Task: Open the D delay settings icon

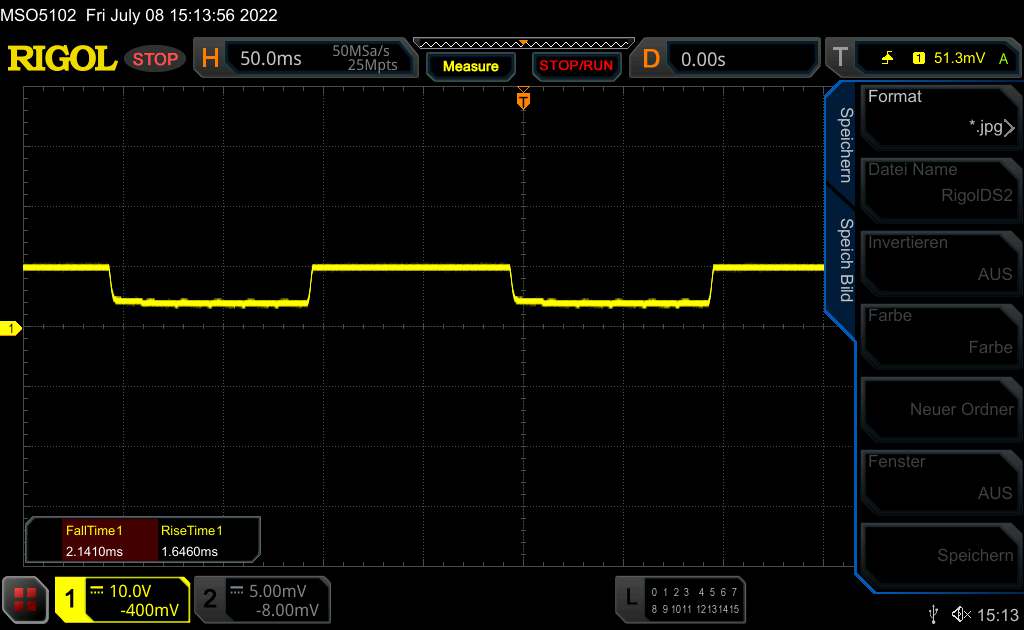Action: coord(650,59)
